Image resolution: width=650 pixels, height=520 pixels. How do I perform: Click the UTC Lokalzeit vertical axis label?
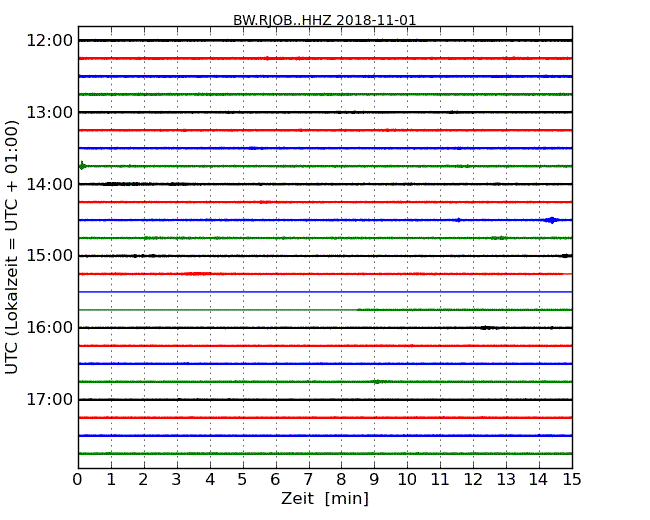click(12, 247)
